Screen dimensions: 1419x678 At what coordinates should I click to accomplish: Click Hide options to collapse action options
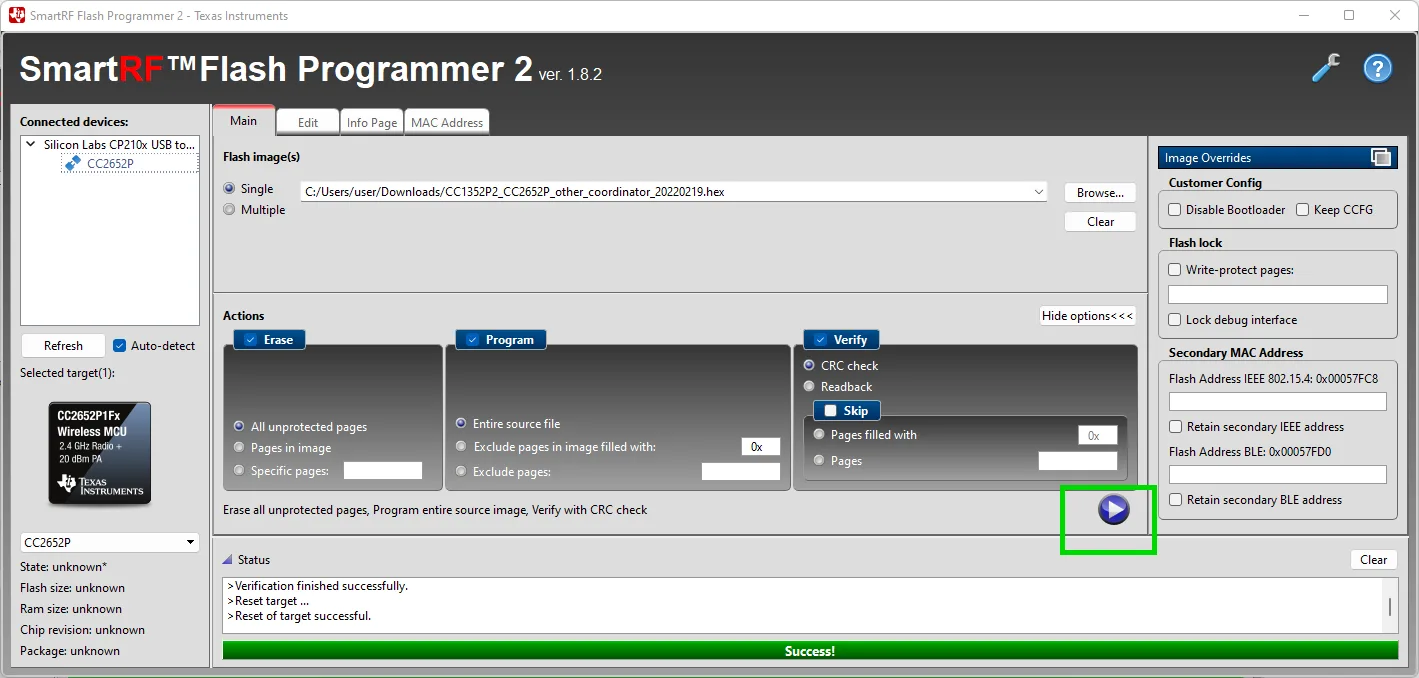1087,316
